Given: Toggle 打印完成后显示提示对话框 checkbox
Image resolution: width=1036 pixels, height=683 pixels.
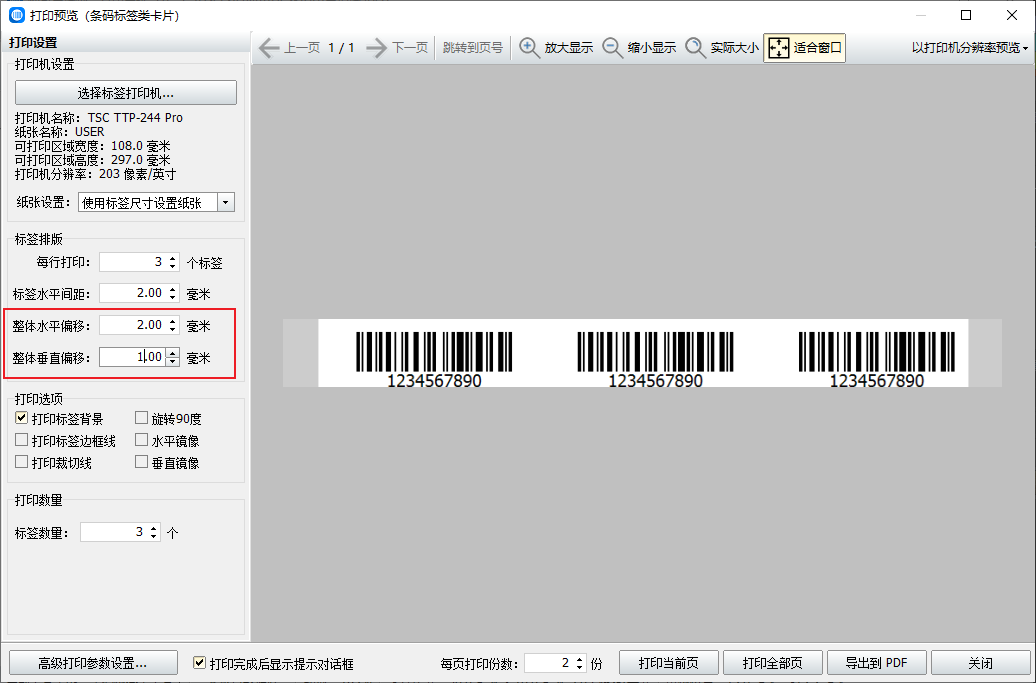Looking at the screenshot, I should pos(199,663).
